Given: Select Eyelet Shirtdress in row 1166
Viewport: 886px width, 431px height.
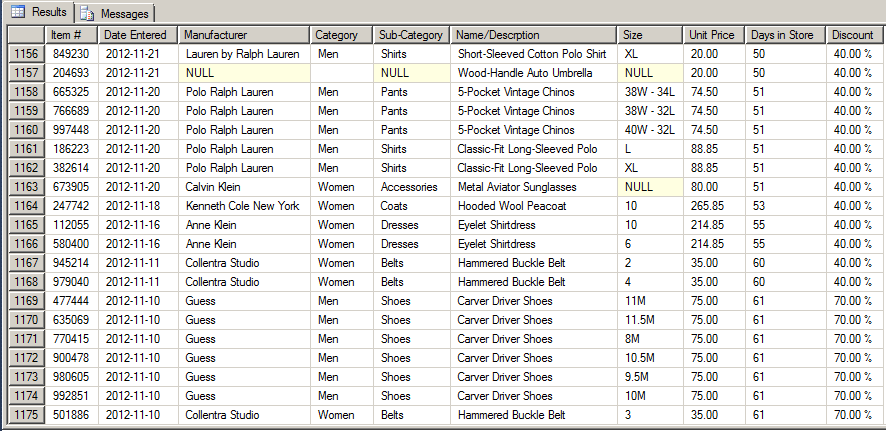Looking at the screenshot, I should tap(534, 244).
